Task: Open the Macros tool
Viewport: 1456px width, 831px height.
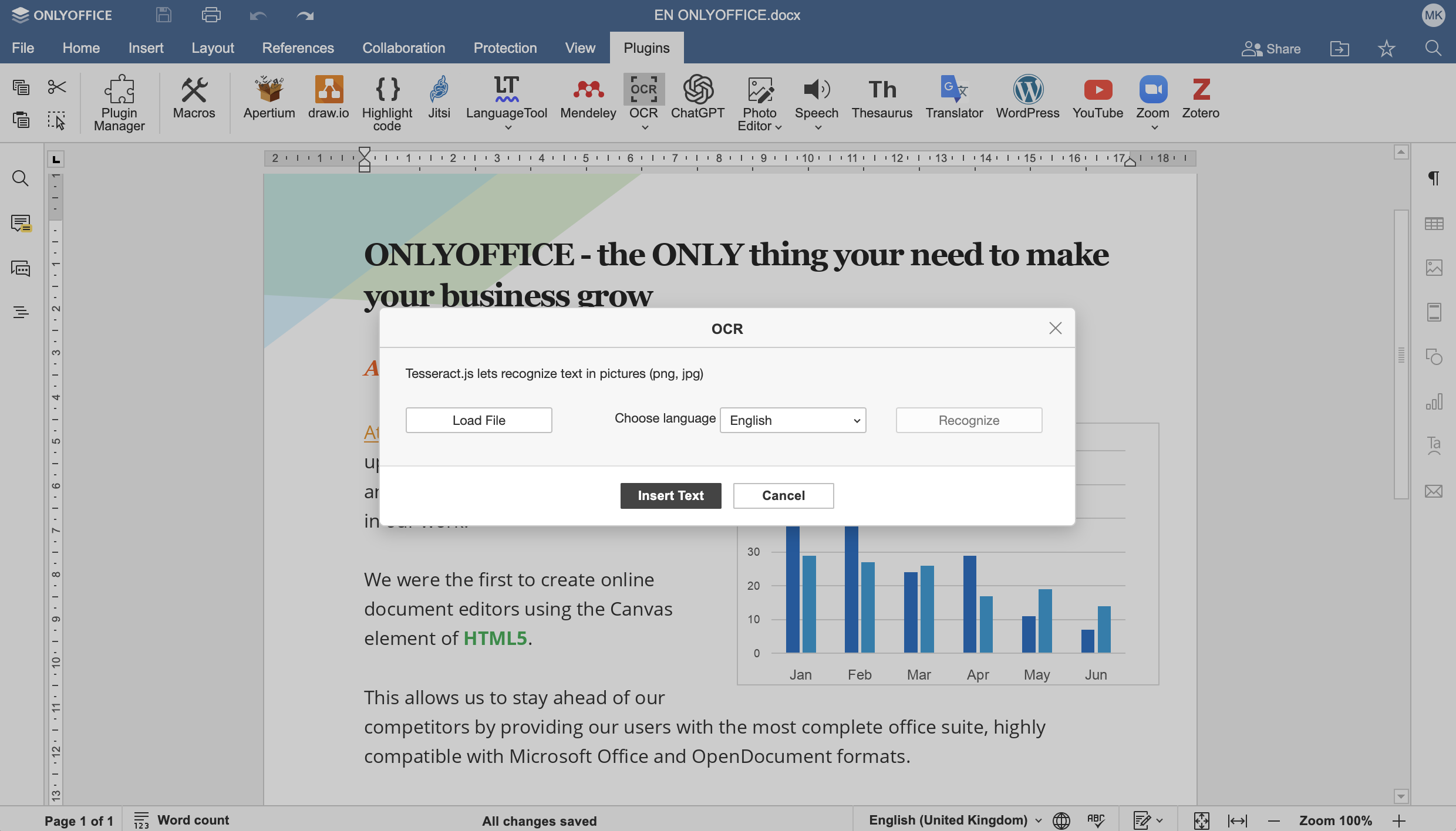Action: point(194,99)
